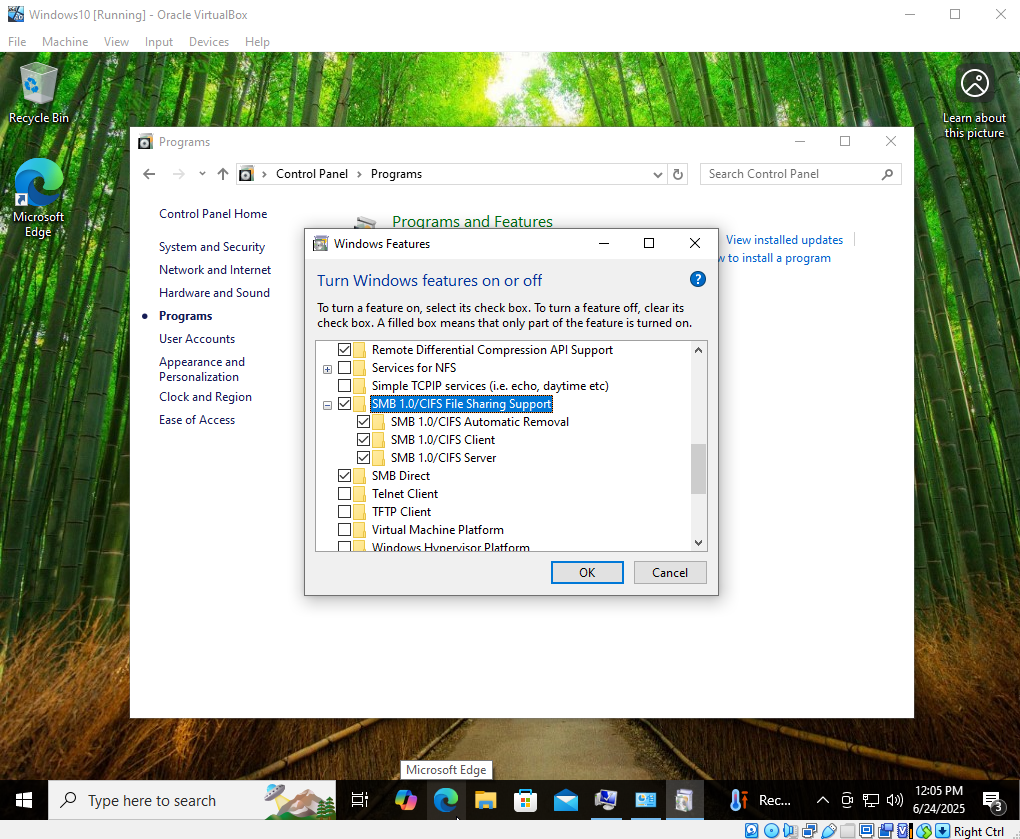1020x839 pixels.
Task: Open Network and Internet category
Action: pyautogui.click(x=215, y=270)
